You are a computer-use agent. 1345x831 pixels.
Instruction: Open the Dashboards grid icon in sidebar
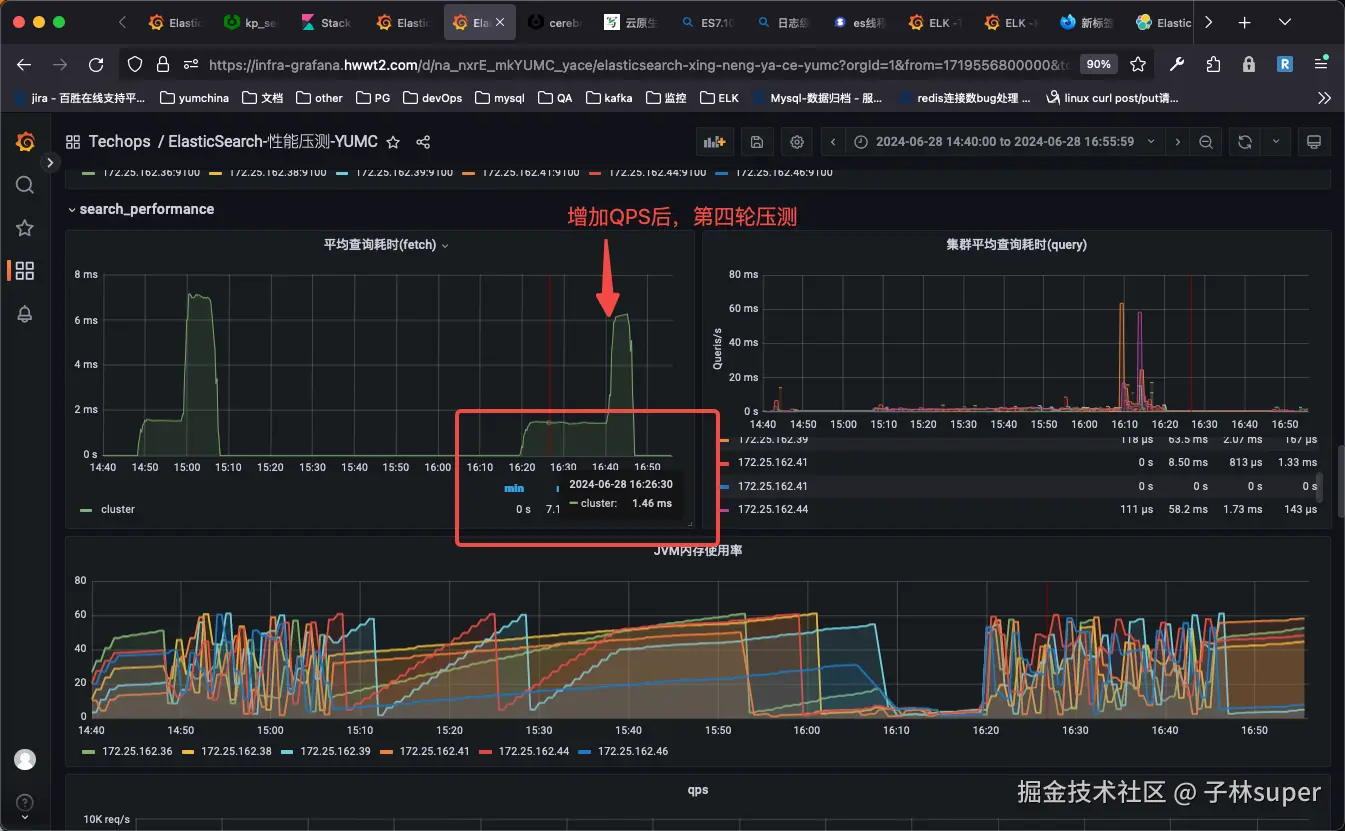(25, 271)
